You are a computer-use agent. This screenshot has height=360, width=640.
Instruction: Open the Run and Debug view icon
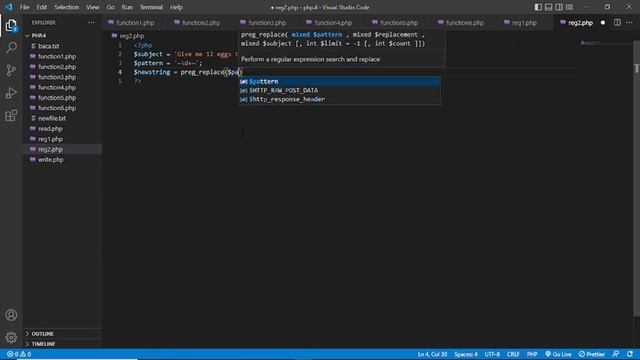pyautogui.click(x=11, y=93)
